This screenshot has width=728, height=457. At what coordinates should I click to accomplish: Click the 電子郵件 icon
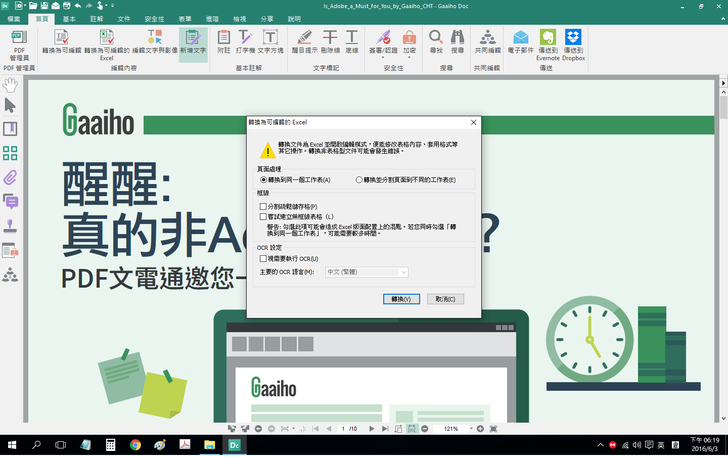(520, 43)
